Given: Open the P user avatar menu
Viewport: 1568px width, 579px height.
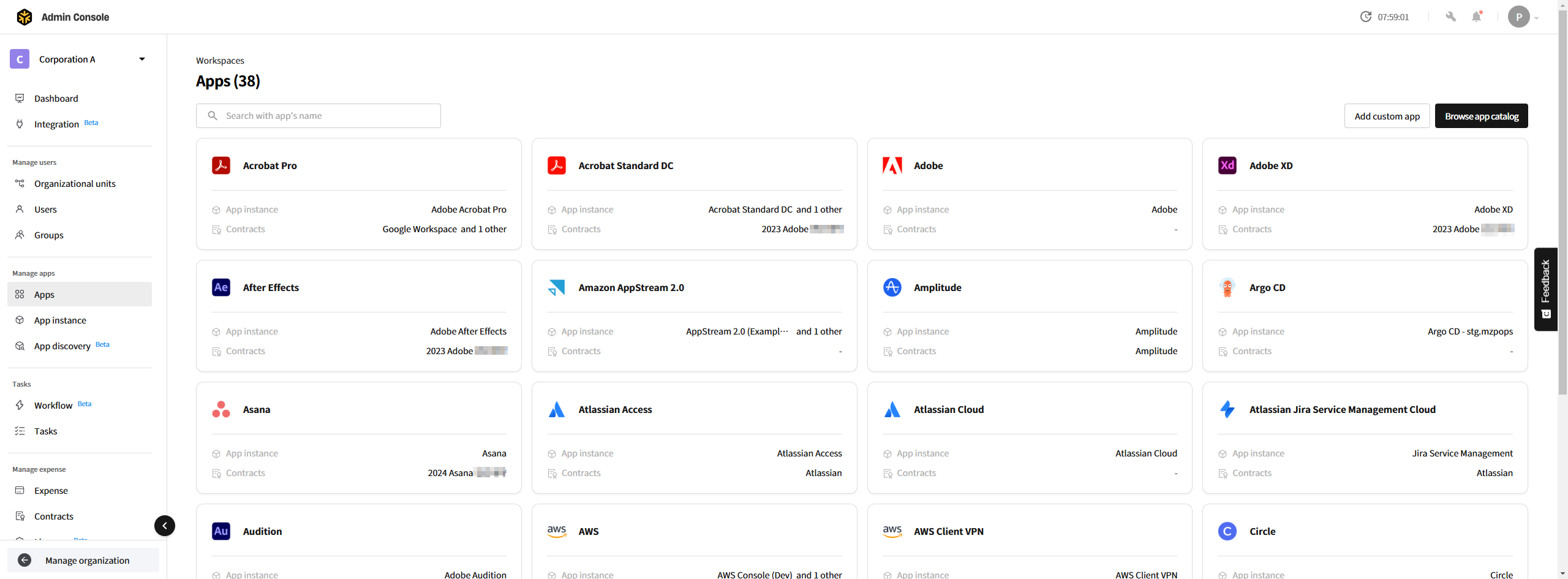Looking at the screenshot, I should [x=1519, y=17].
